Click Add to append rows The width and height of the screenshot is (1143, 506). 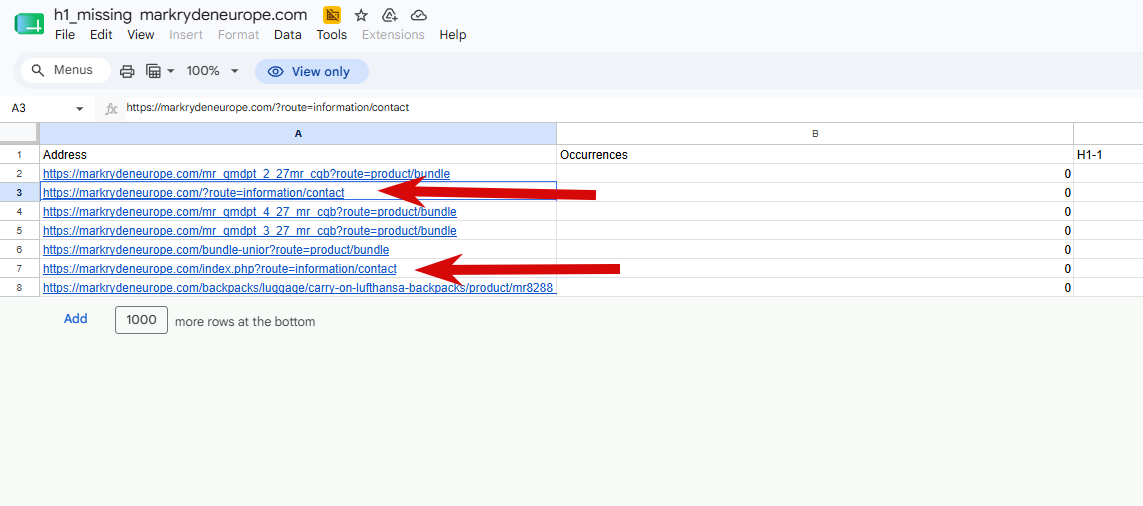click(x=76, y=319)
